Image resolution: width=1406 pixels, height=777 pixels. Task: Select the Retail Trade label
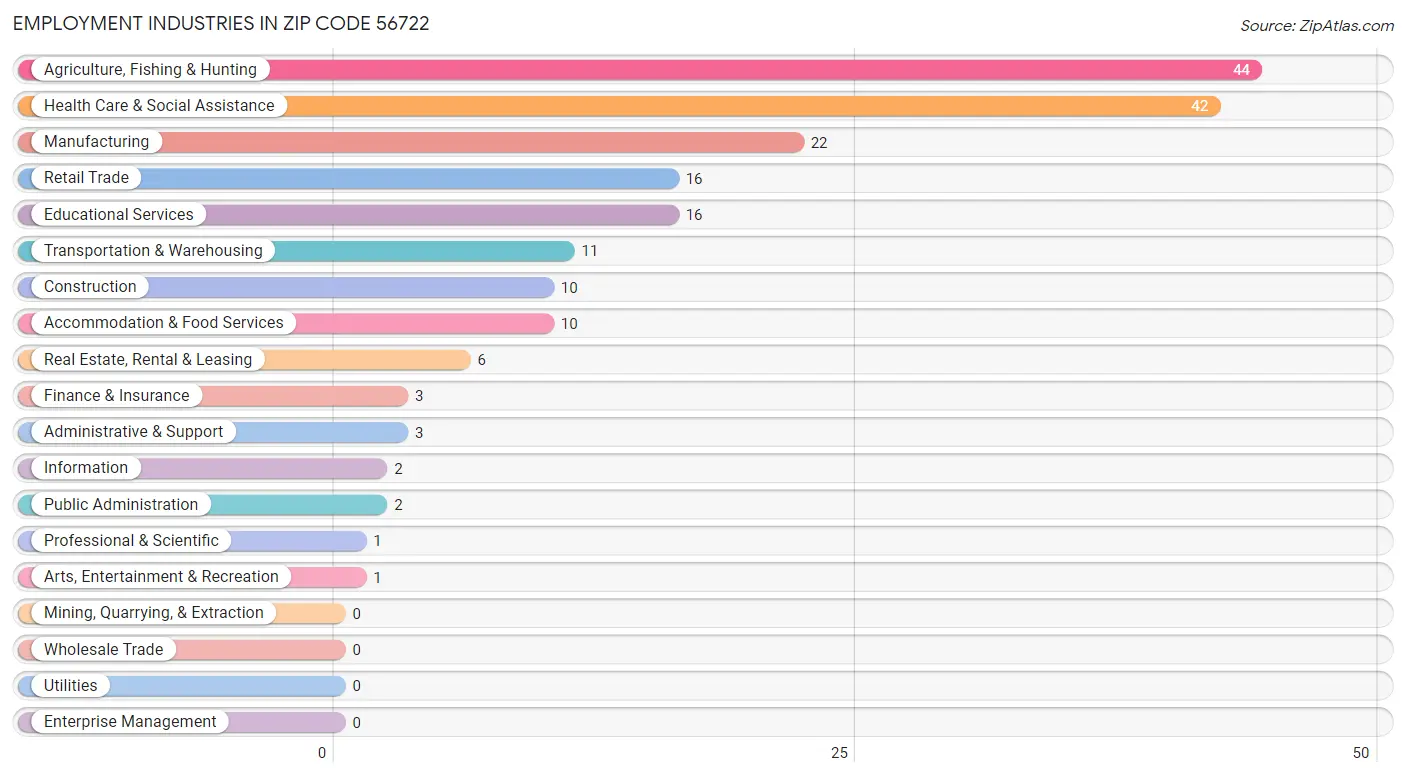click(x=86, y=178)
